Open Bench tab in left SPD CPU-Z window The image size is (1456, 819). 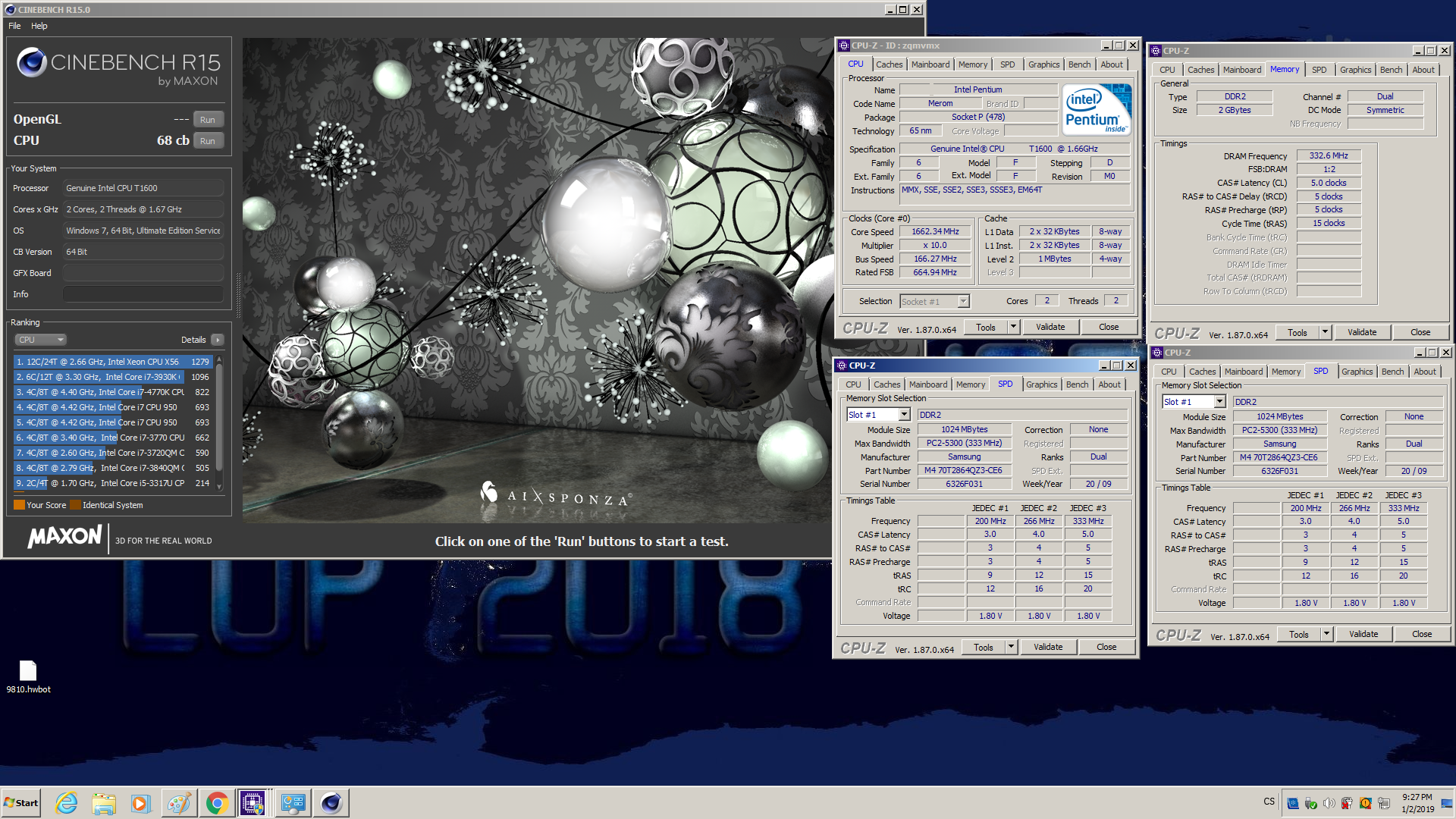coord(1077,384)
